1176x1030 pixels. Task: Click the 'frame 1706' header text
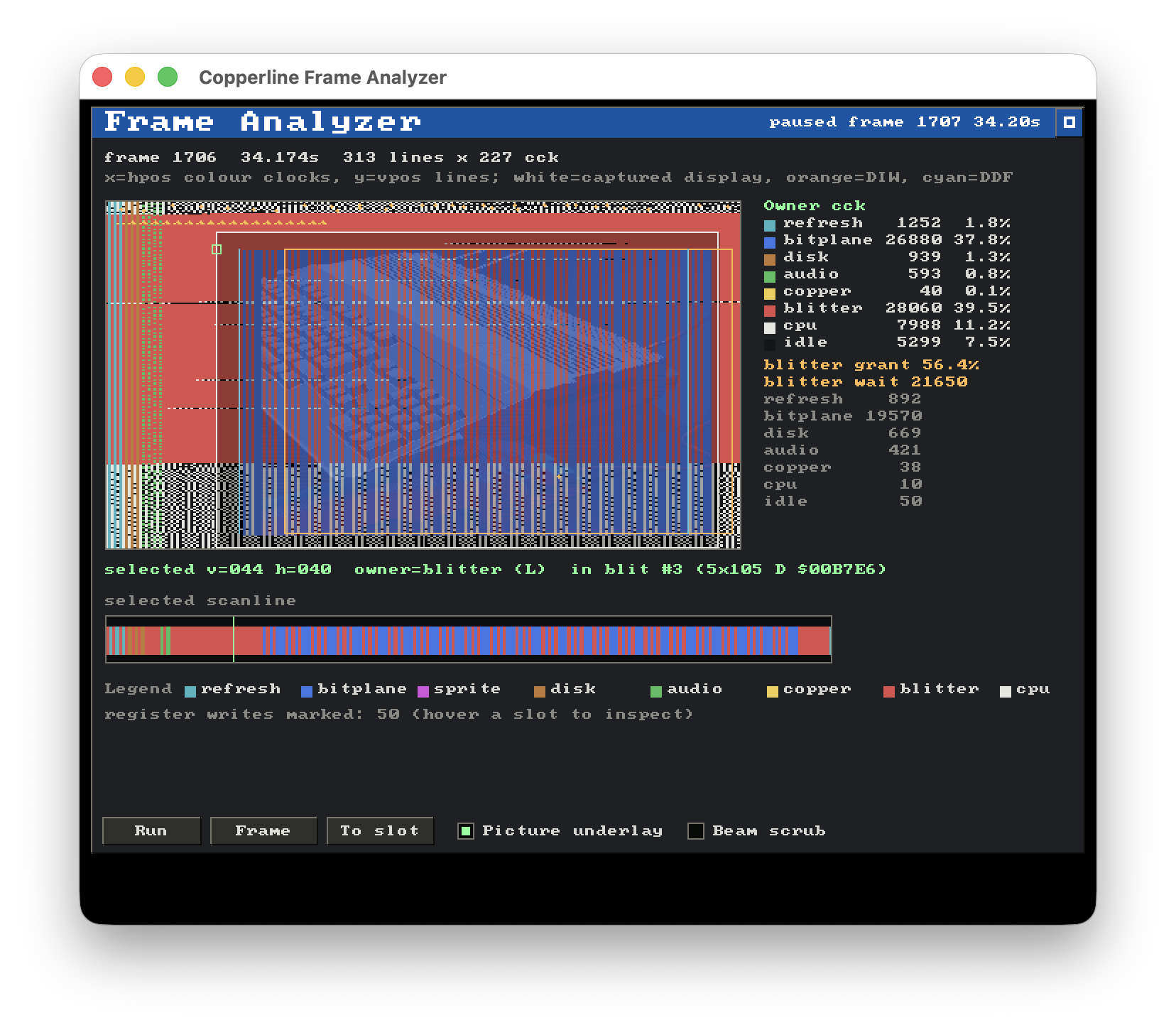point(160,157)
